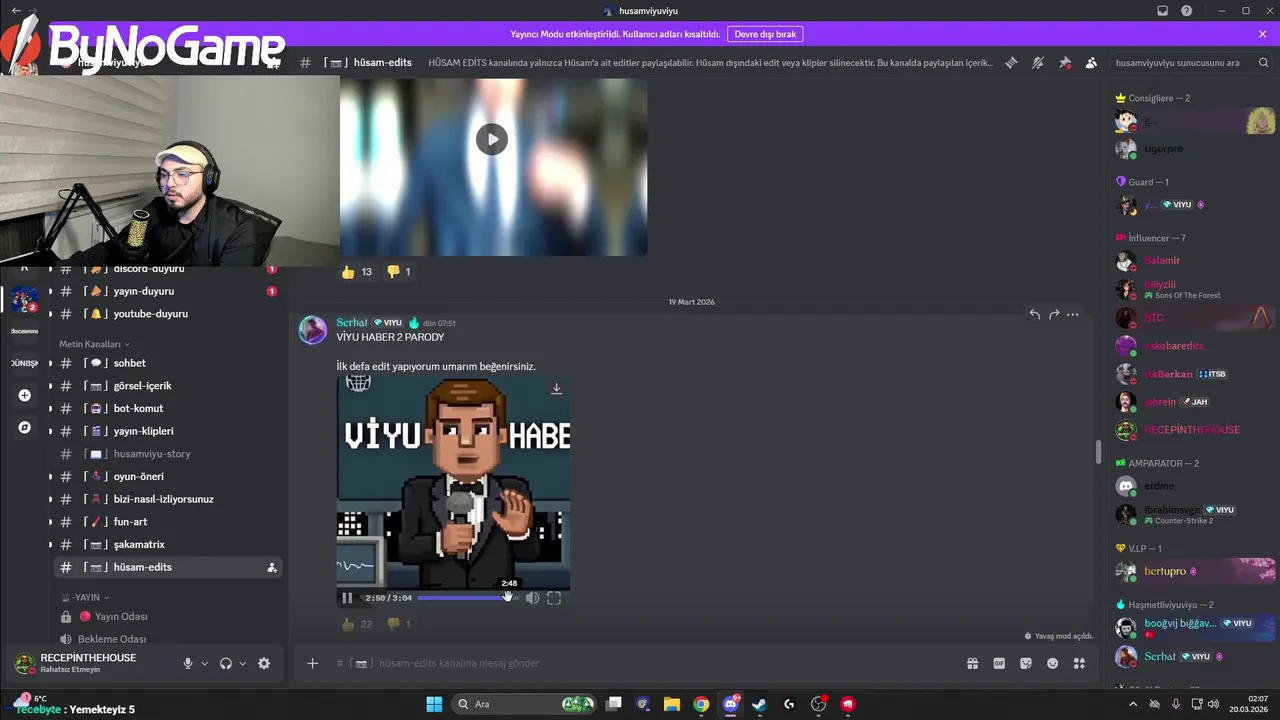Image resolution: width=1280 pixels, height=720 pixels.
Task: Dismiss the purple streamer mode banner
Action: (1262, 34)
